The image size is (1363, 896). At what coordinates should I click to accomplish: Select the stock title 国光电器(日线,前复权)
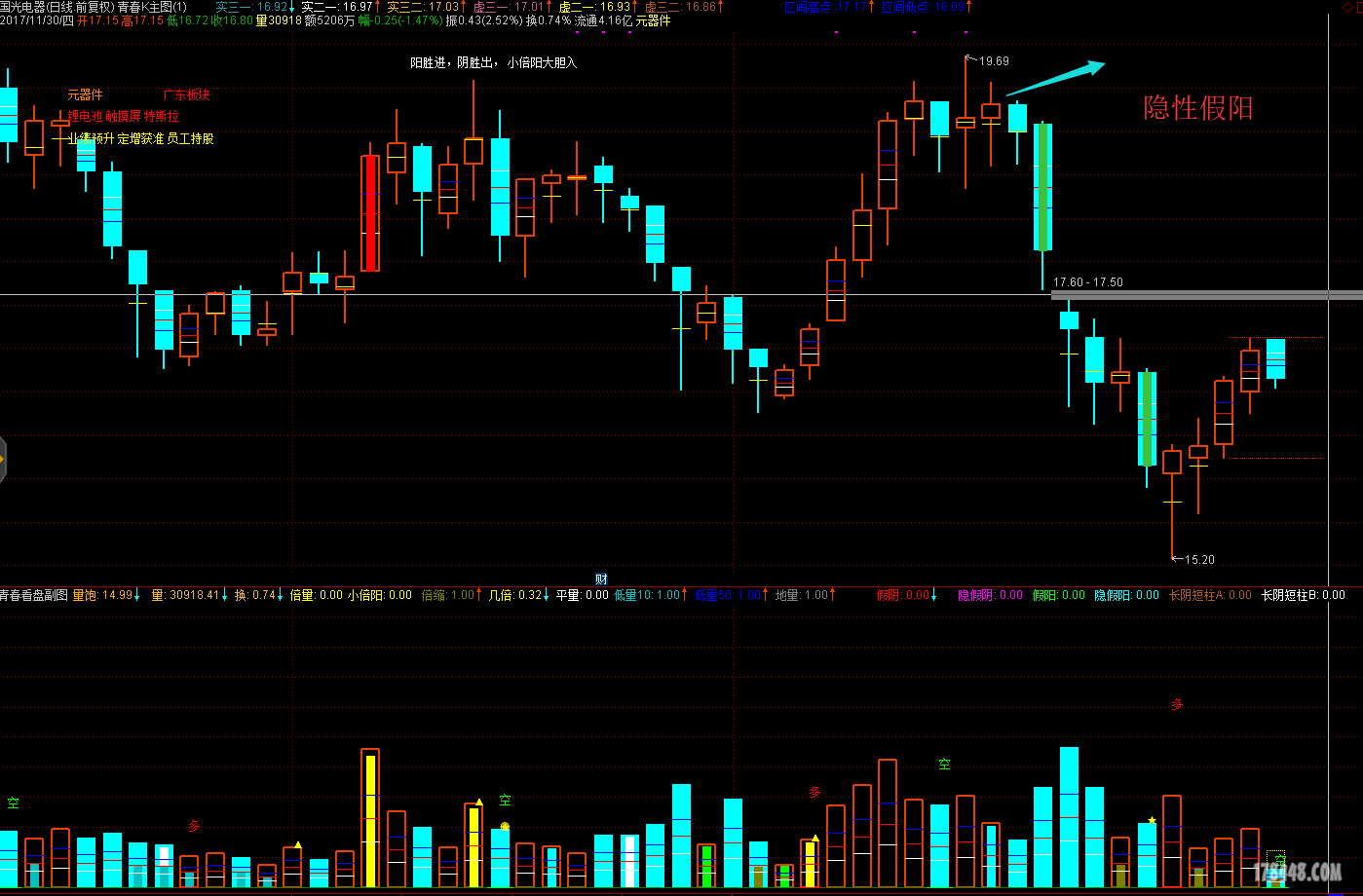click(x=57, y=7)
